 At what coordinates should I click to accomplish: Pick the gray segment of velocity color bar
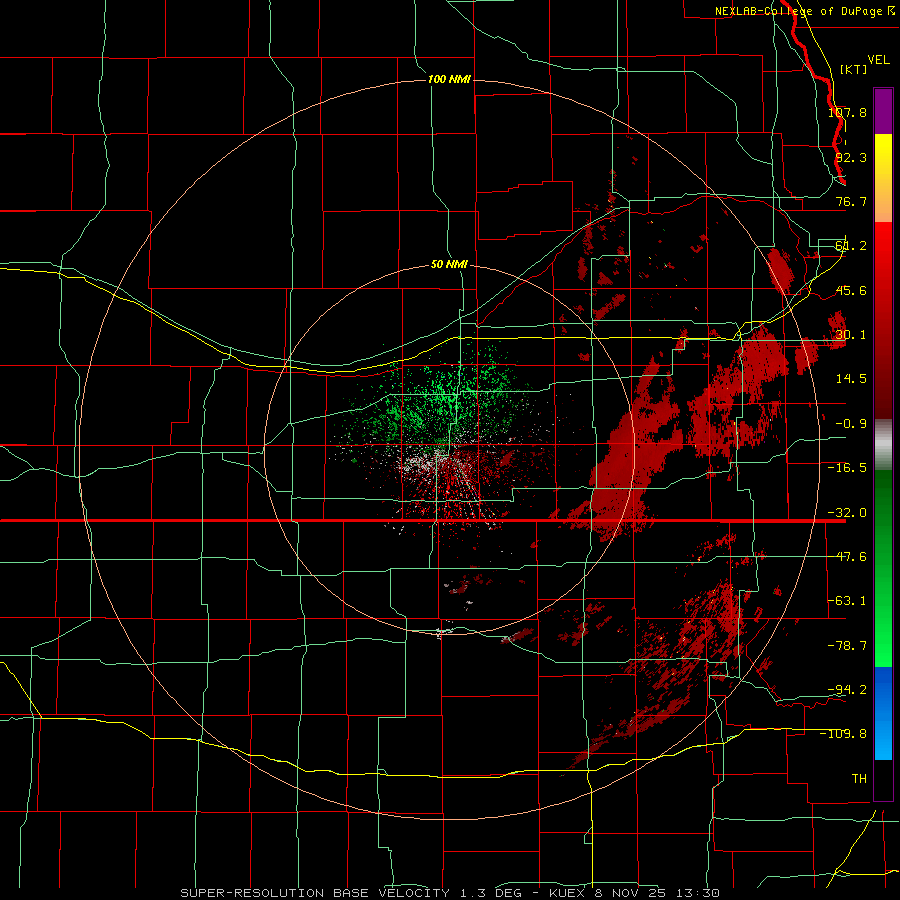883,445
